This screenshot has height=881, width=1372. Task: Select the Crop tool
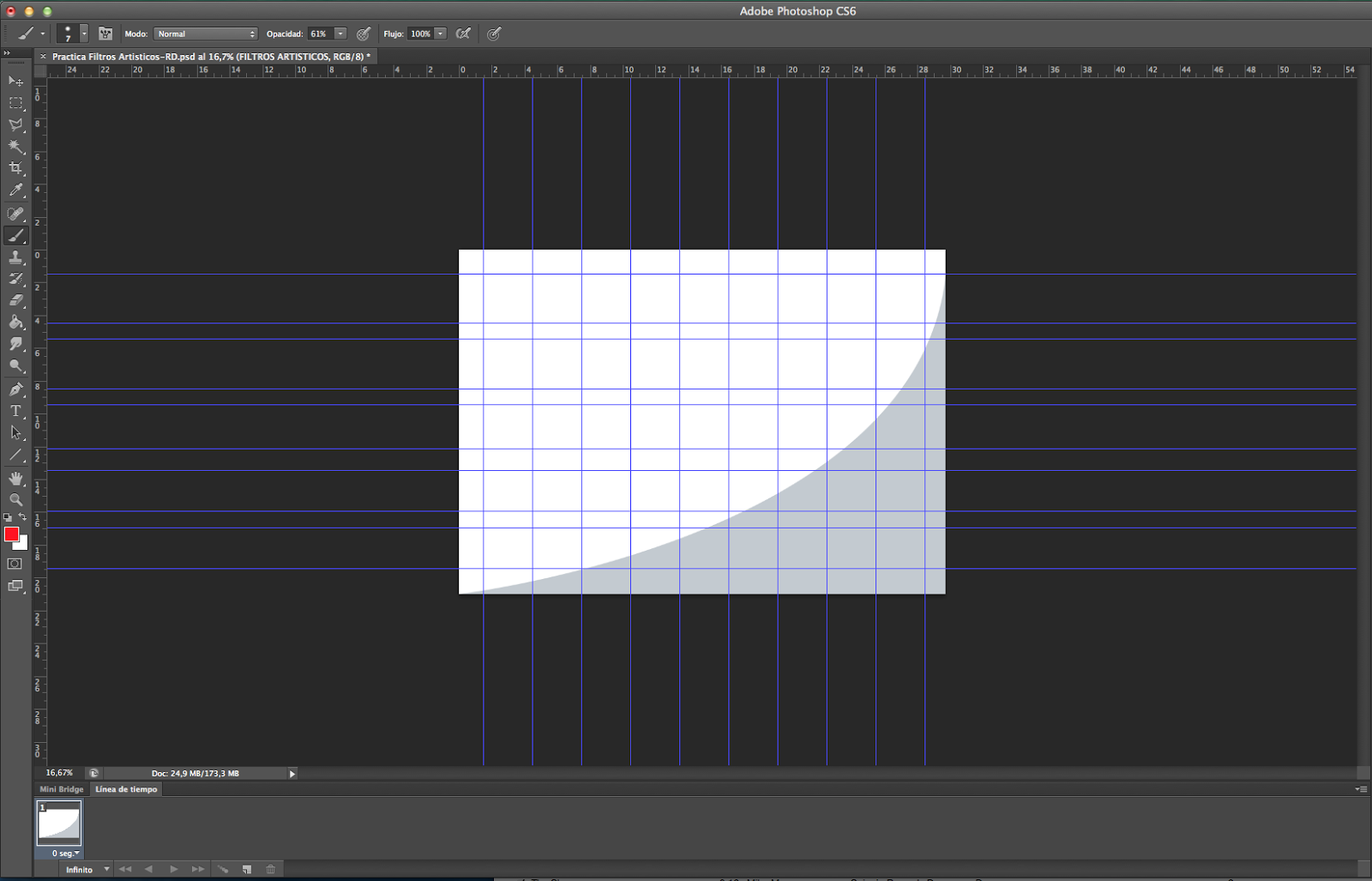(x=15, y=169)
